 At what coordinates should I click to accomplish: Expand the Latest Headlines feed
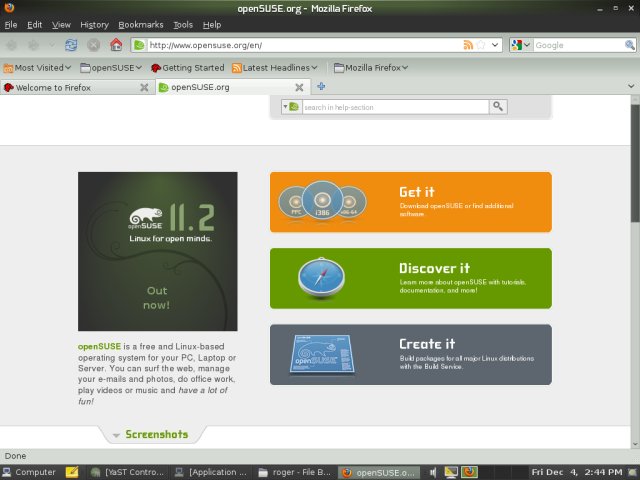(x=274, y=68)
